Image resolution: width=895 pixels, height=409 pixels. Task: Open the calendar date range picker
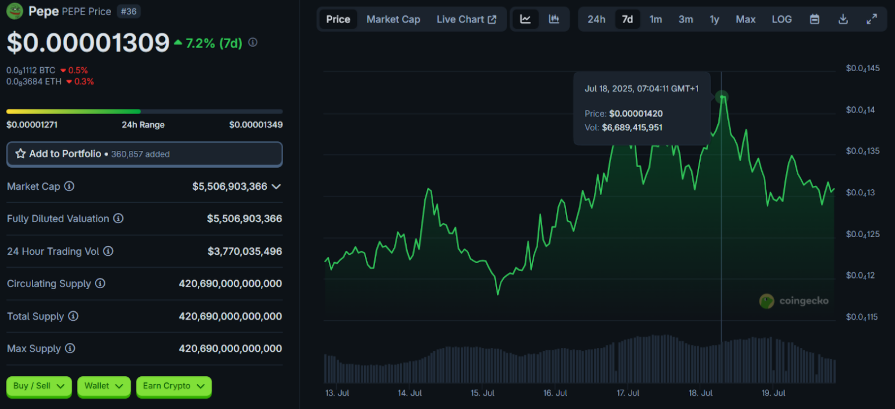[x=815, y=19]
